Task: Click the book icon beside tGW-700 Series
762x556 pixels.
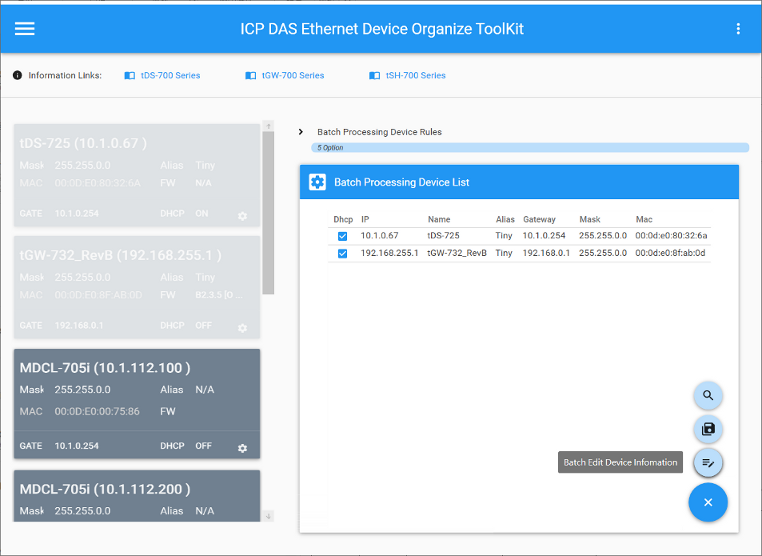Action: 251,75
